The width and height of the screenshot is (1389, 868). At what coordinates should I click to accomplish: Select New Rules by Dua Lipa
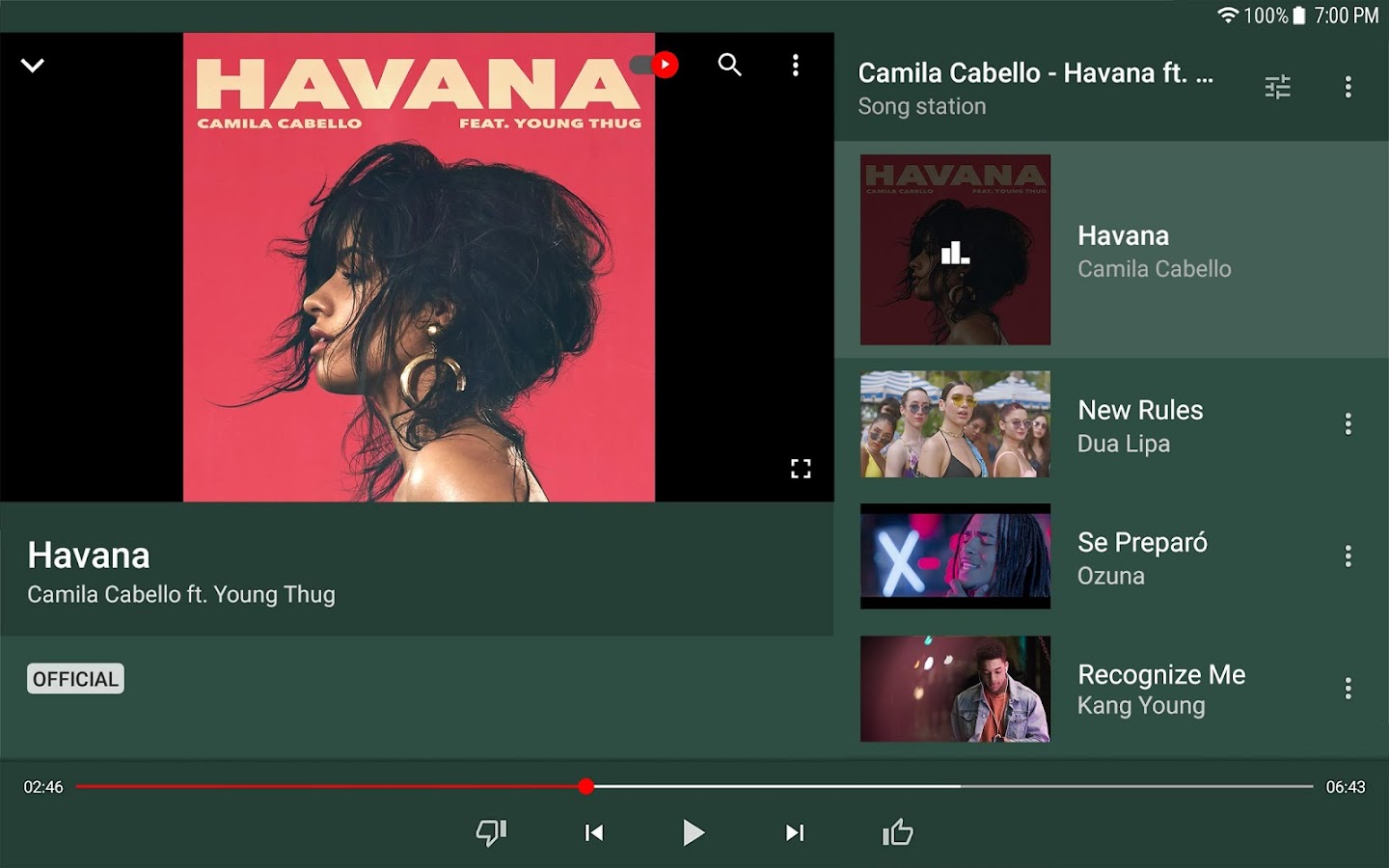(x=1111, y=424)
